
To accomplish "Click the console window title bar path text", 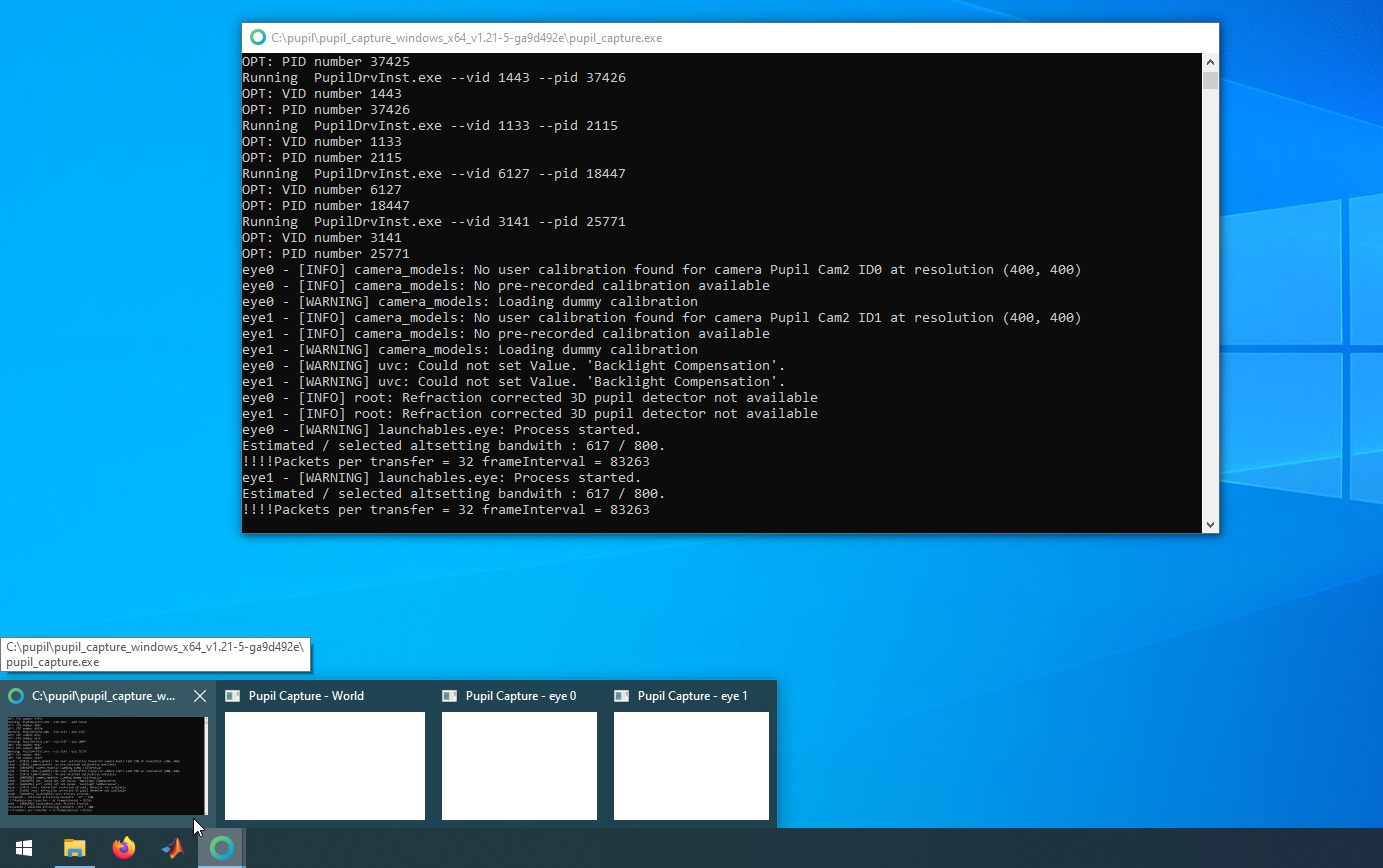I will 467,38.
